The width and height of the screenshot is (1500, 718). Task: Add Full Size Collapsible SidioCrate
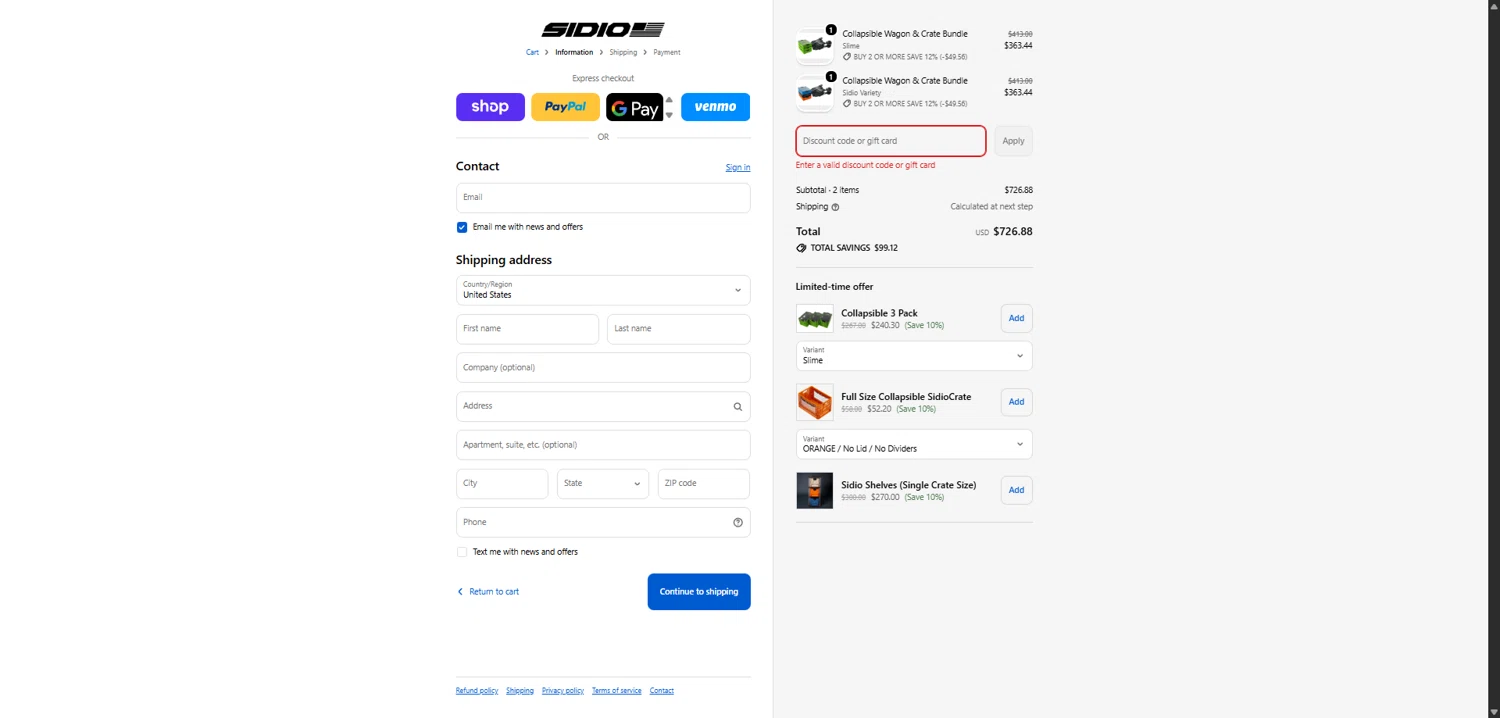point(1016,402)
